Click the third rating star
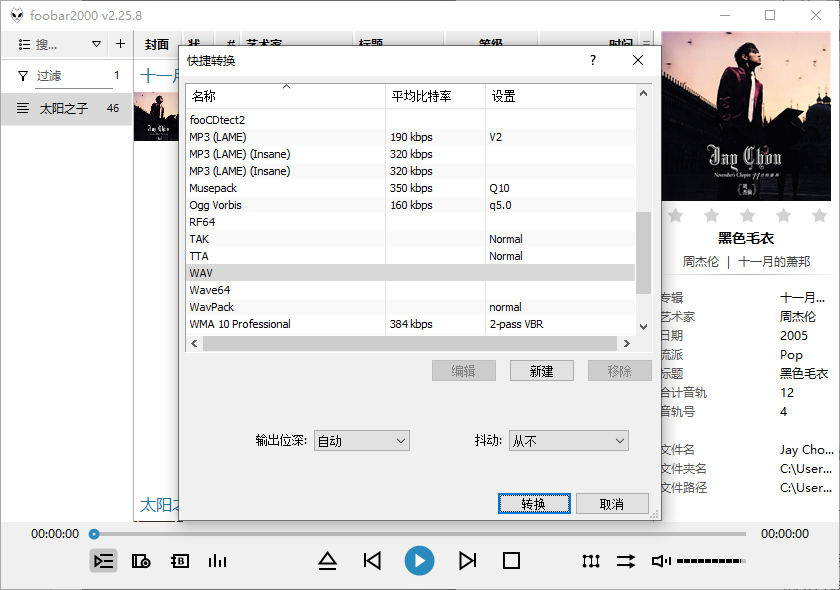The image size is (840, 590). point(747,215)
